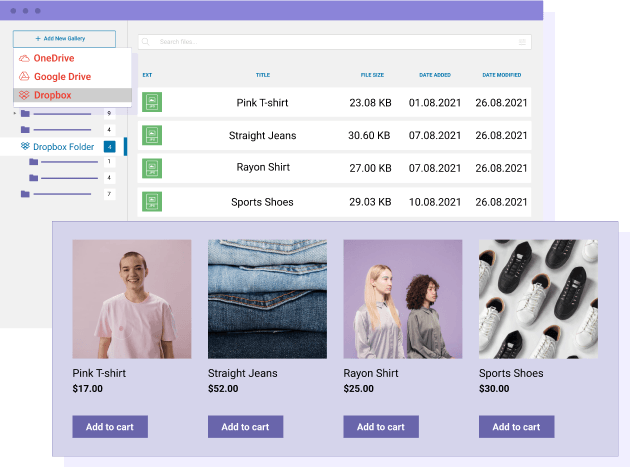Image resolution: width=630 pixels, height=467 pixels.
Task: Add Sports Shoes to cart
Action: tap(517, 427)
